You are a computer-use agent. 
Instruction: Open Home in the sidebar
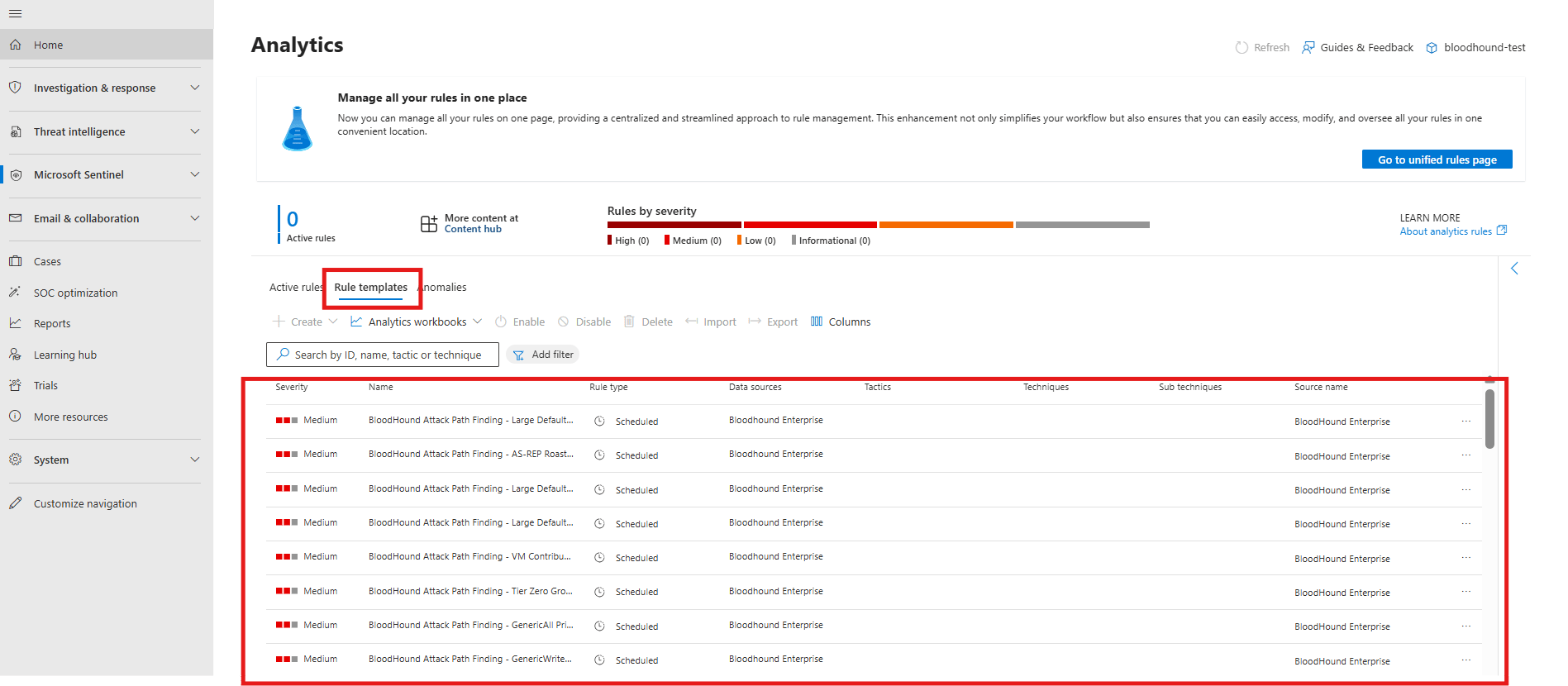107,45
